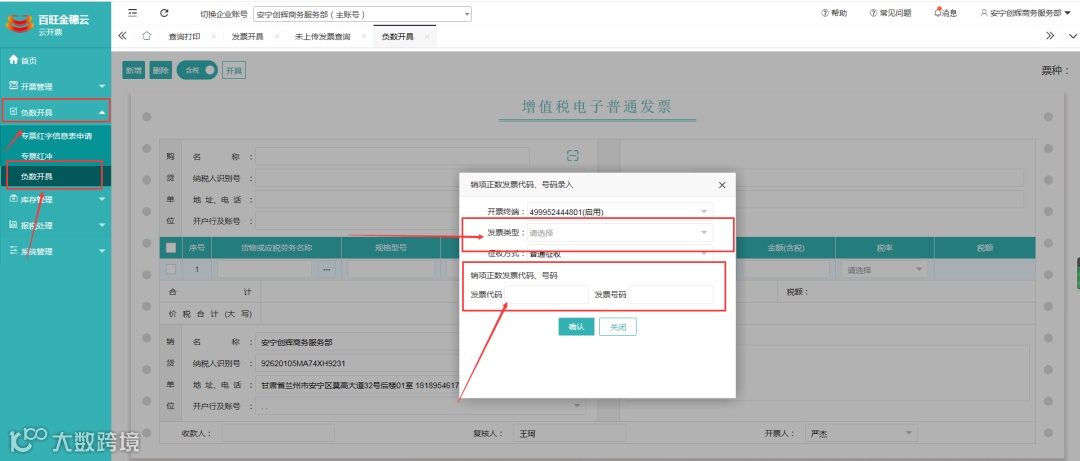
Task: Click 关闭 button in dialog
Action: (618, 327)
